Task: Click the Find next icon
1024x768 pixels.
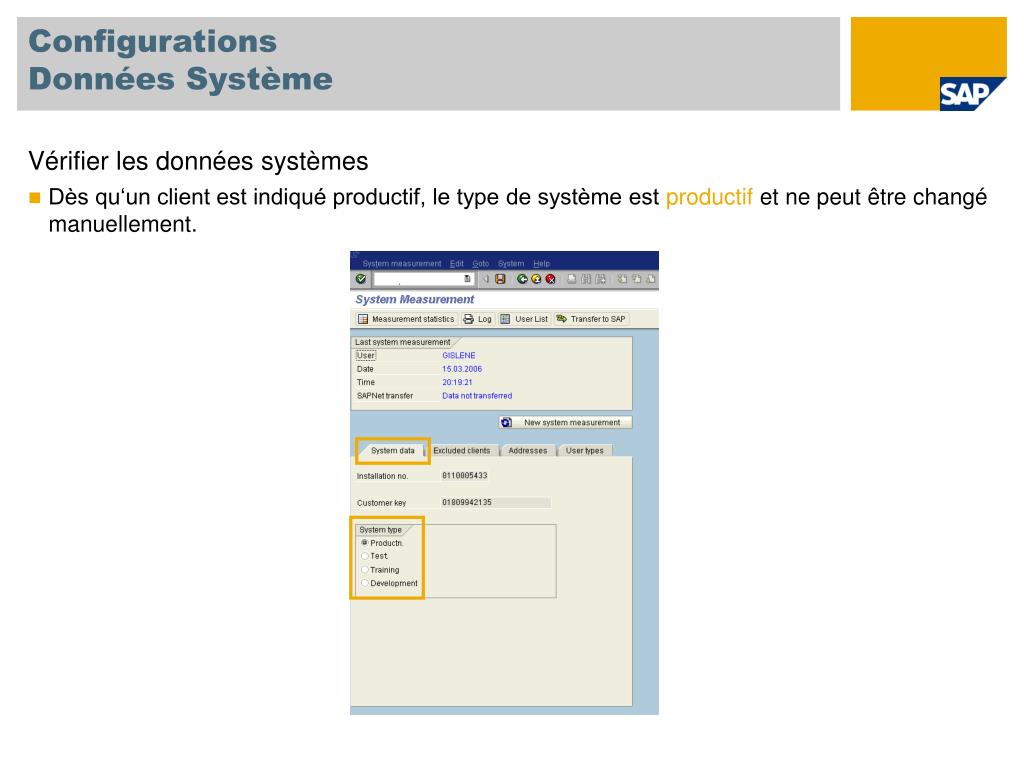Action: point(600,279)
